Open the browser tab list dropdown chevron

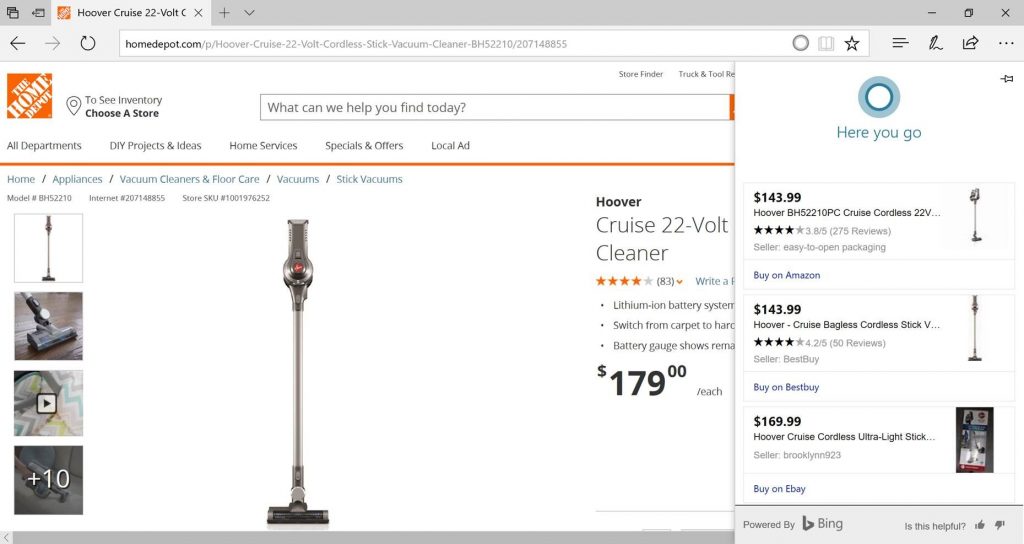[x=249, y=13]
